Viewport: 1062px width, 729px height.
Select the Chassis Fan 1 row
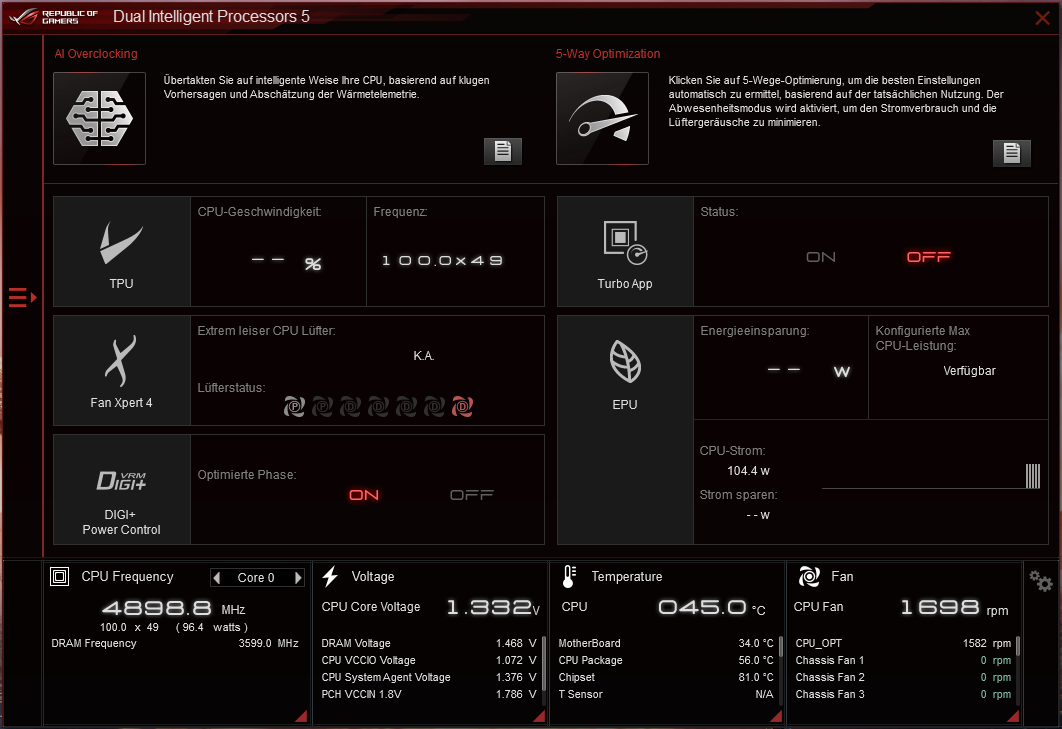coord(903,660)
